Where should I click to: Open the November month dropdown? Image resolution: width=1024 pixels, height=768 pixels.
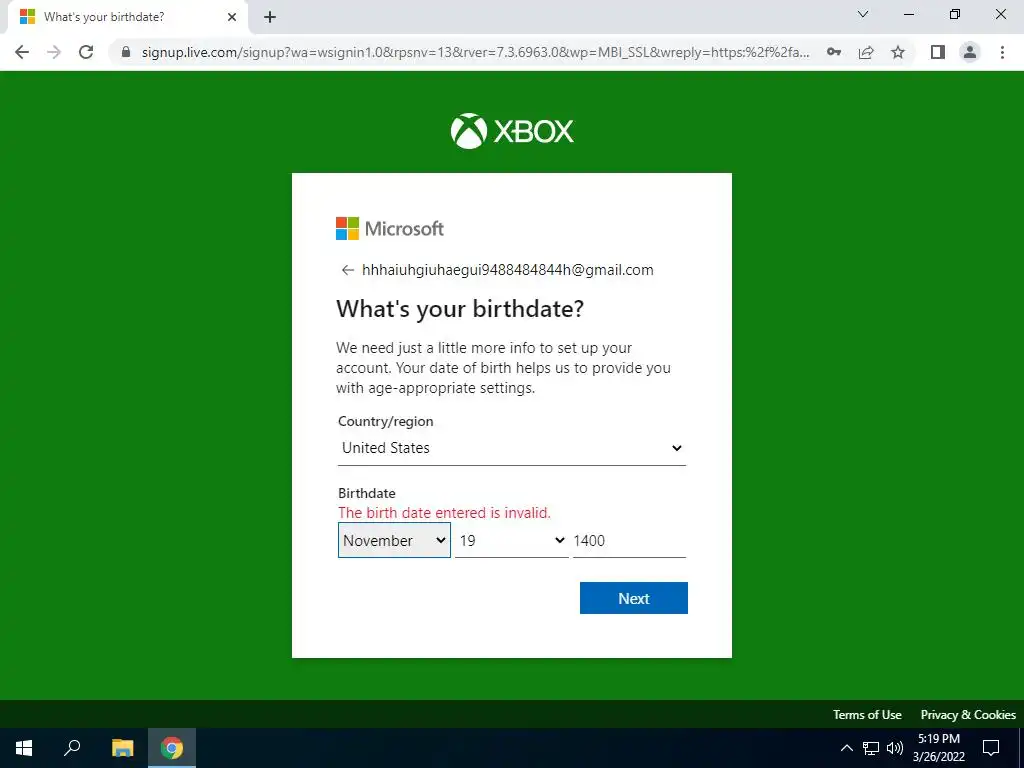[x=394, y=541]
